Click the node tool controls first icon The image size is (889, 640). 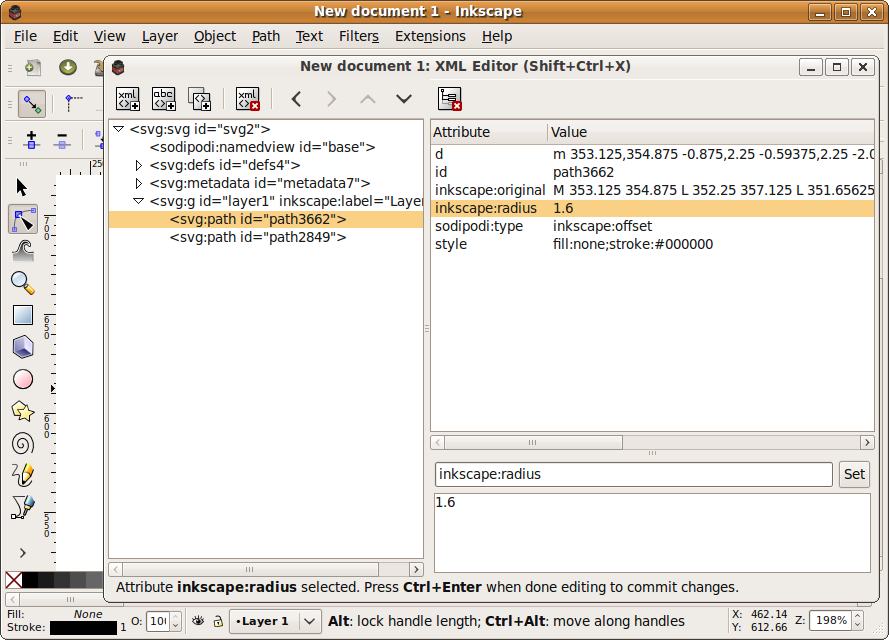[32, 104]
